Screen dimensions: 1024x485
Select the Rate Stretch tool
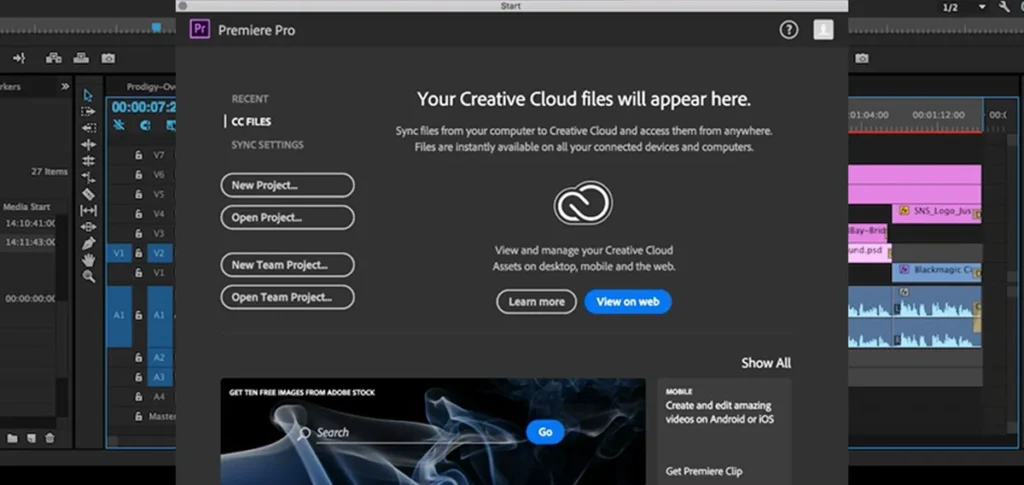point(88,177)
